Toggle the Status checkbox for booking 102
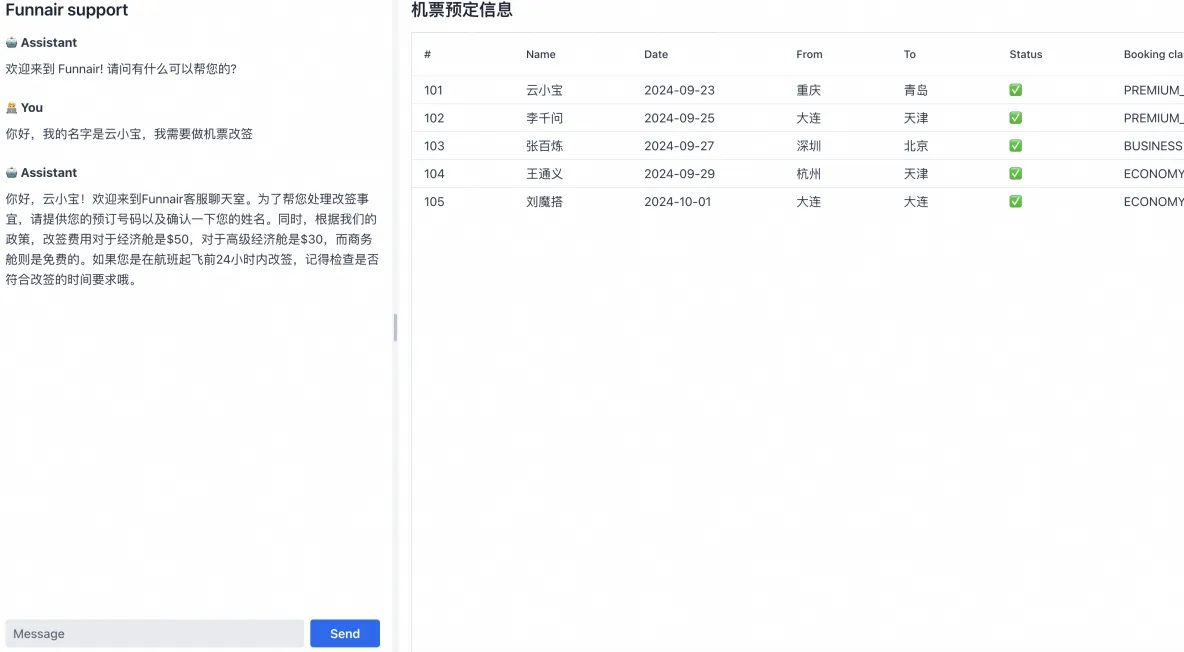 click(x=1015, y=117)
